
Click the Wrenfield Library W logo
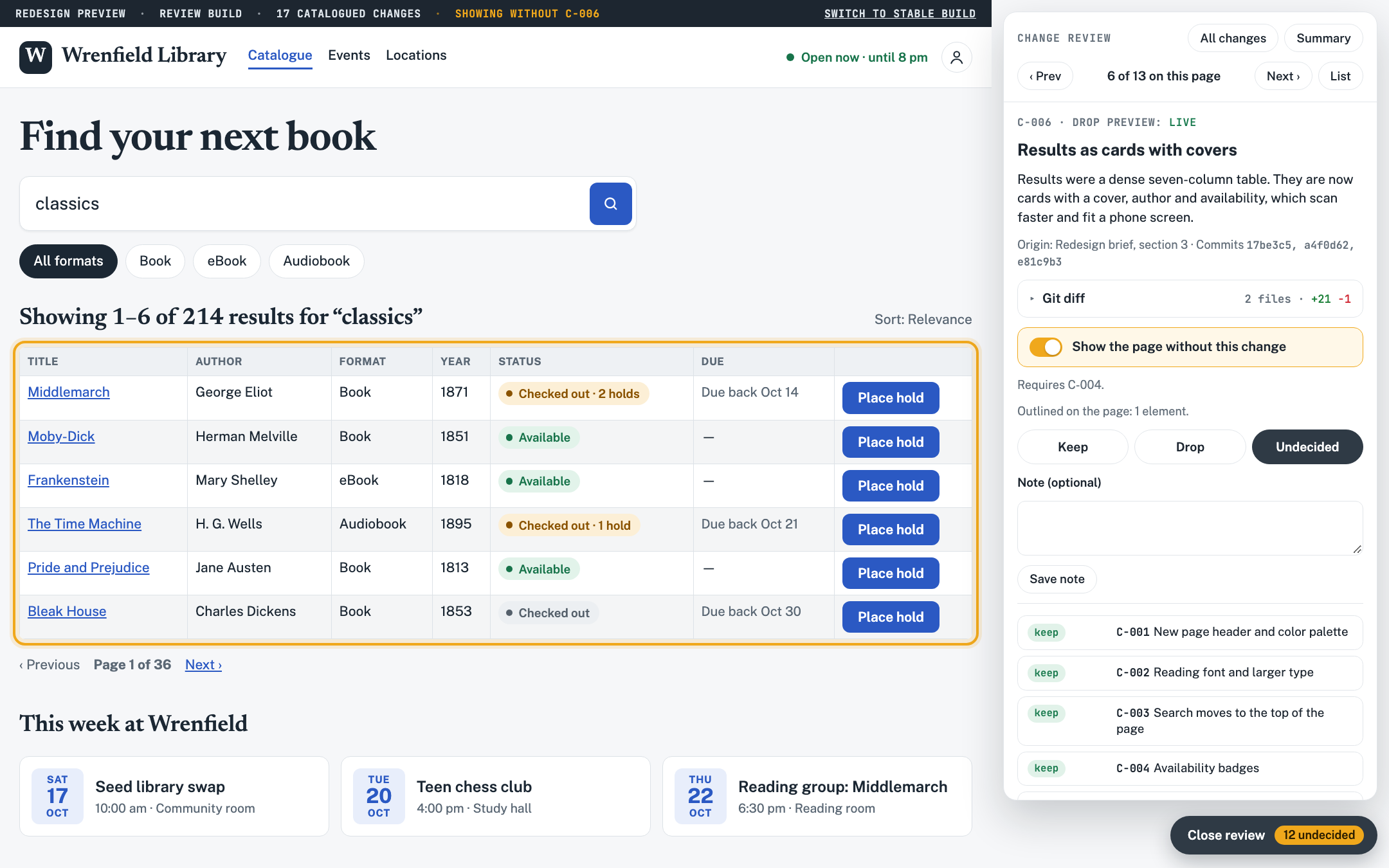click(35, 57)
